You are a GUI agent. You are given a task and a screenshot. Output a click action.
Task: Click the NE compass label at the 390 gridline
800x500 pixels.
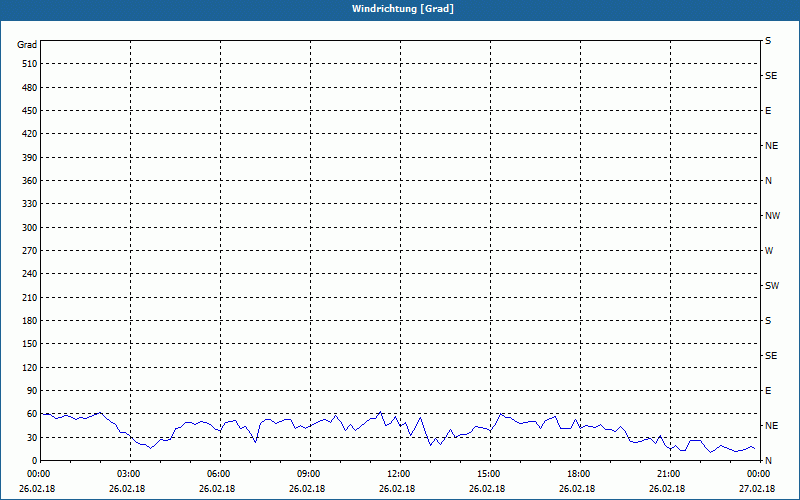tap(771, 146)
